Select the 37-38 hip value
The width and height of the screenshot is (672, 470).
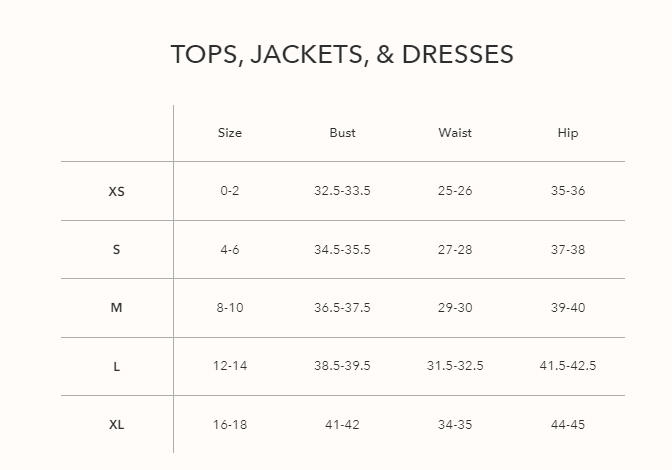(568, 250)
